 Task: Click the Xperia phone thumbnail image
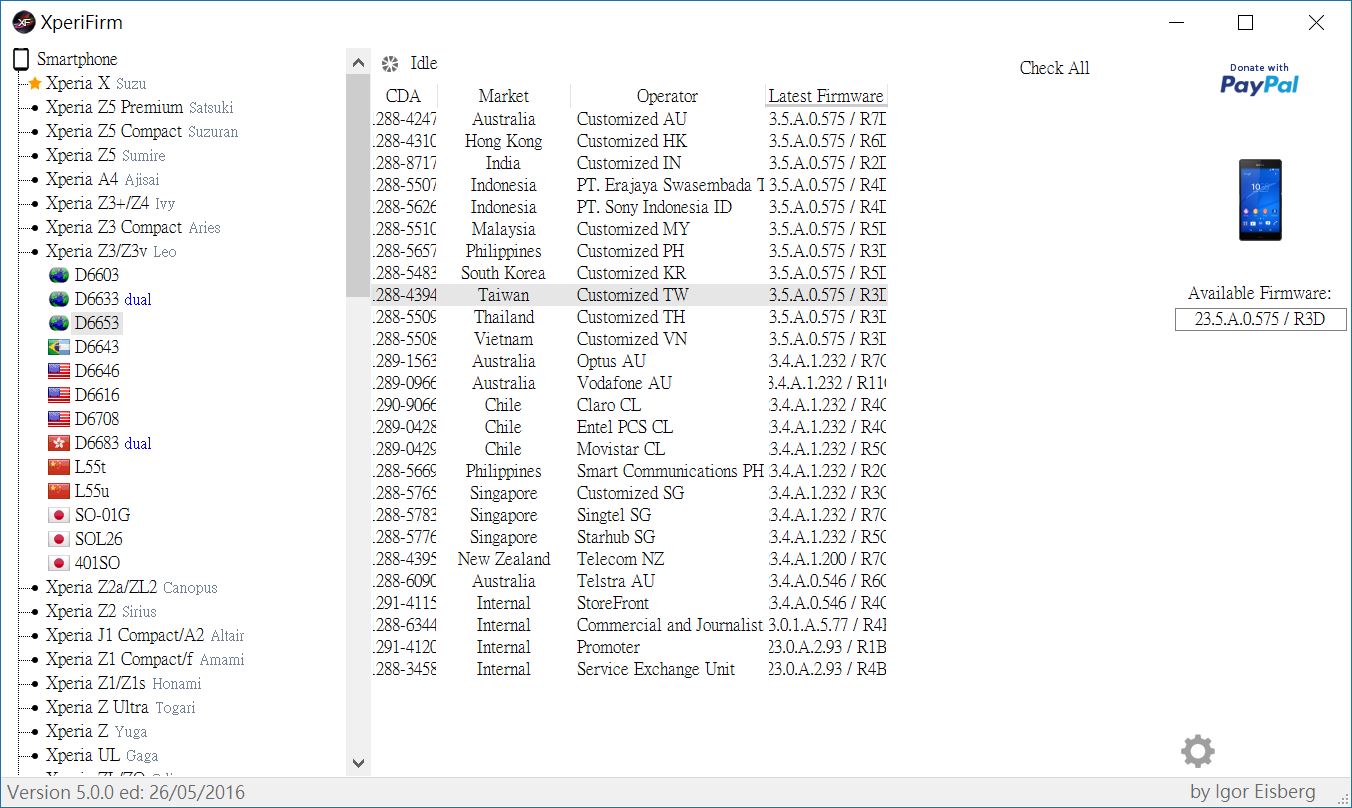coord(1260,200)
